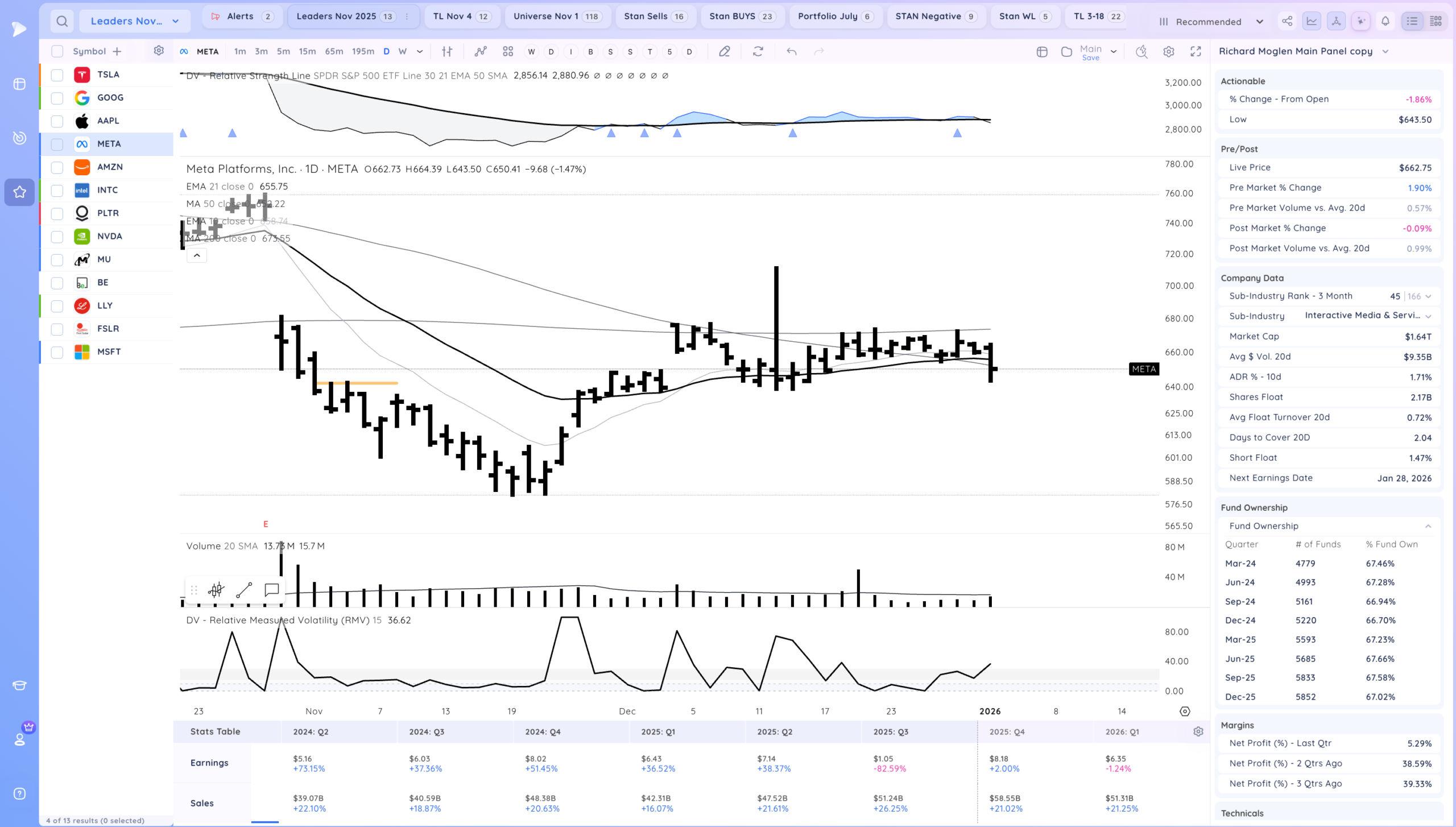
Task: Toggle fullscreen chart icon
Action: click(x=1196, y=52)
